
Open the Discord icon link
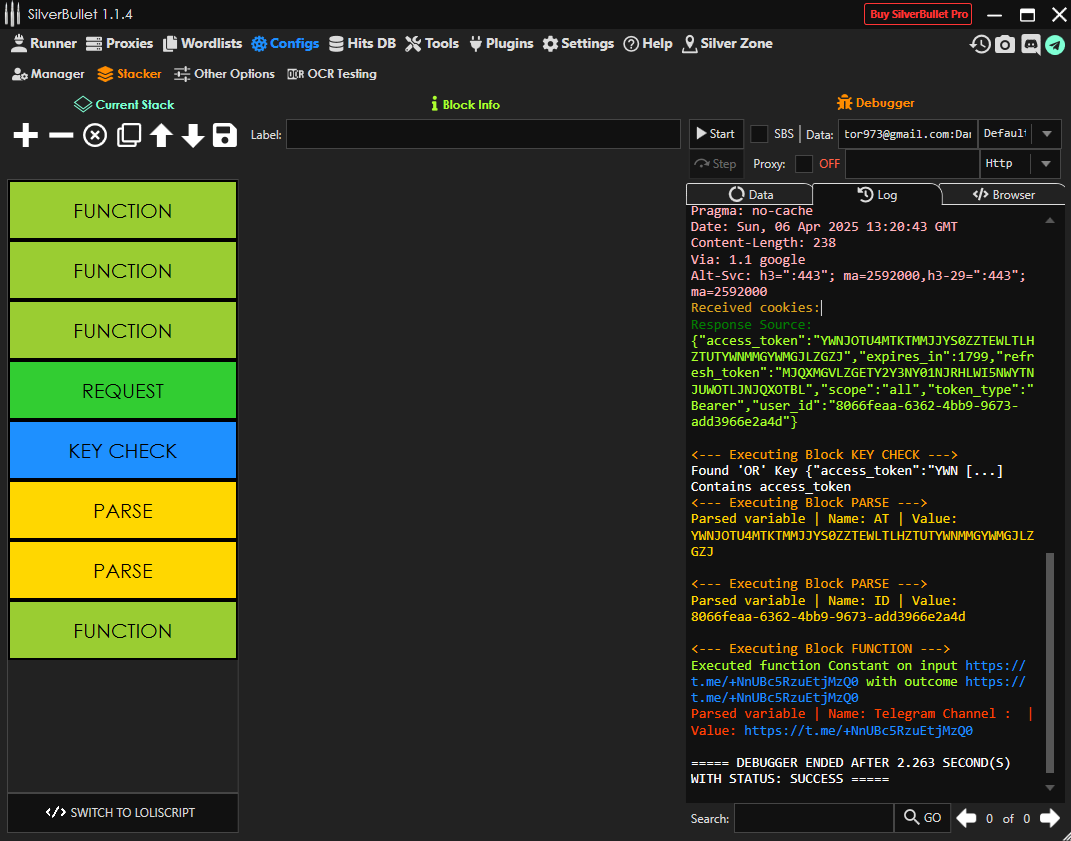pos(1030,44)
